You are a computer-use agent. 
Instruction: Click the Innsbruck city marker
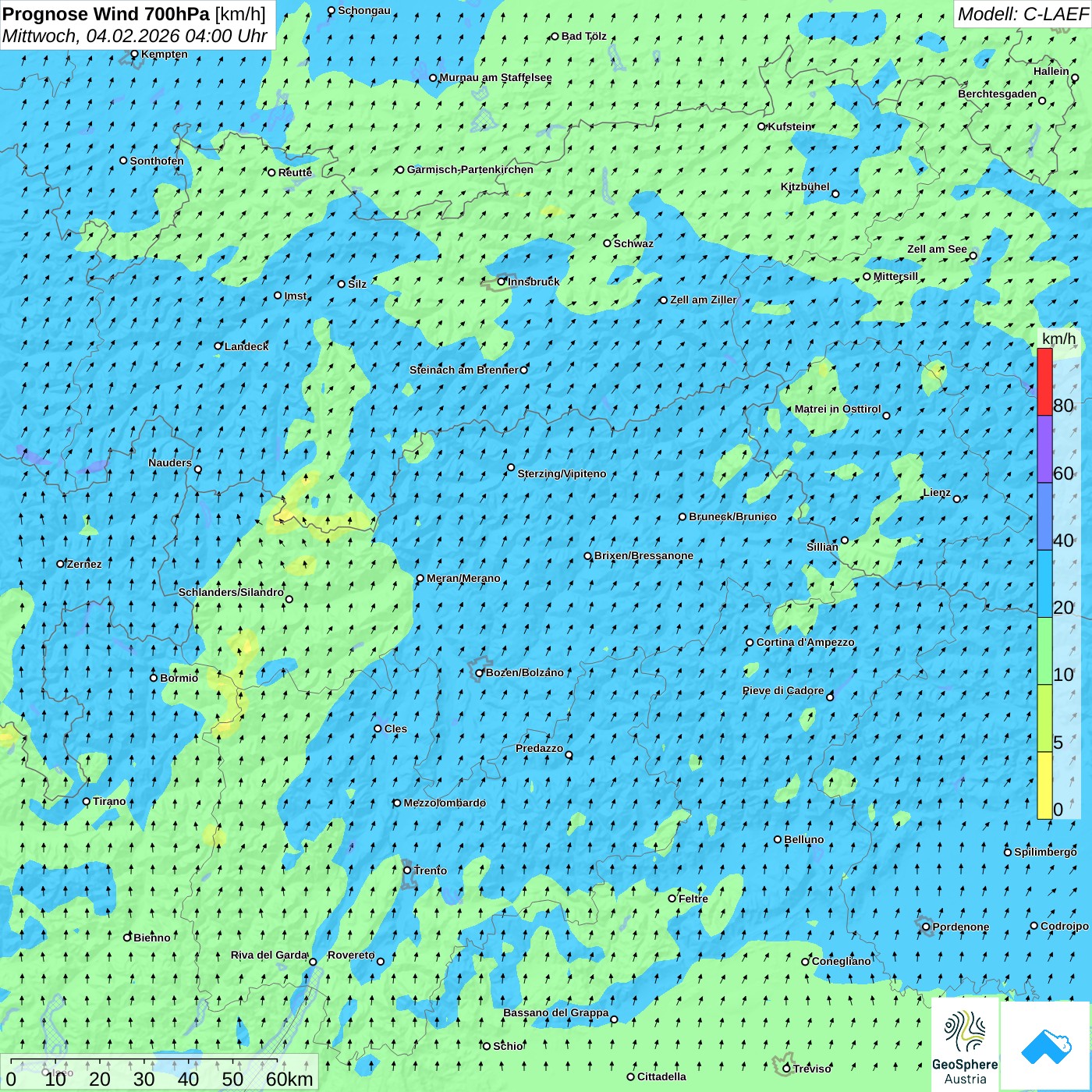point(502,282)
